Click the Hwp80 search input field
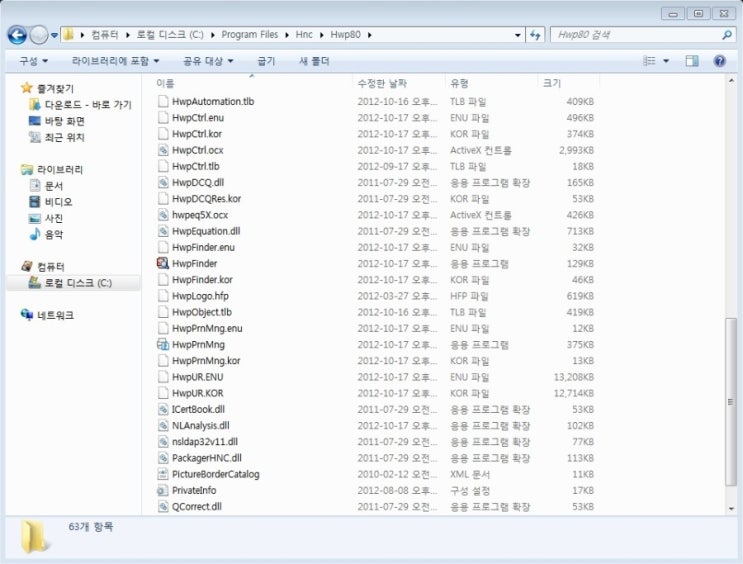The height and width of the screenshot is (564, 743). tap(635, 35)
